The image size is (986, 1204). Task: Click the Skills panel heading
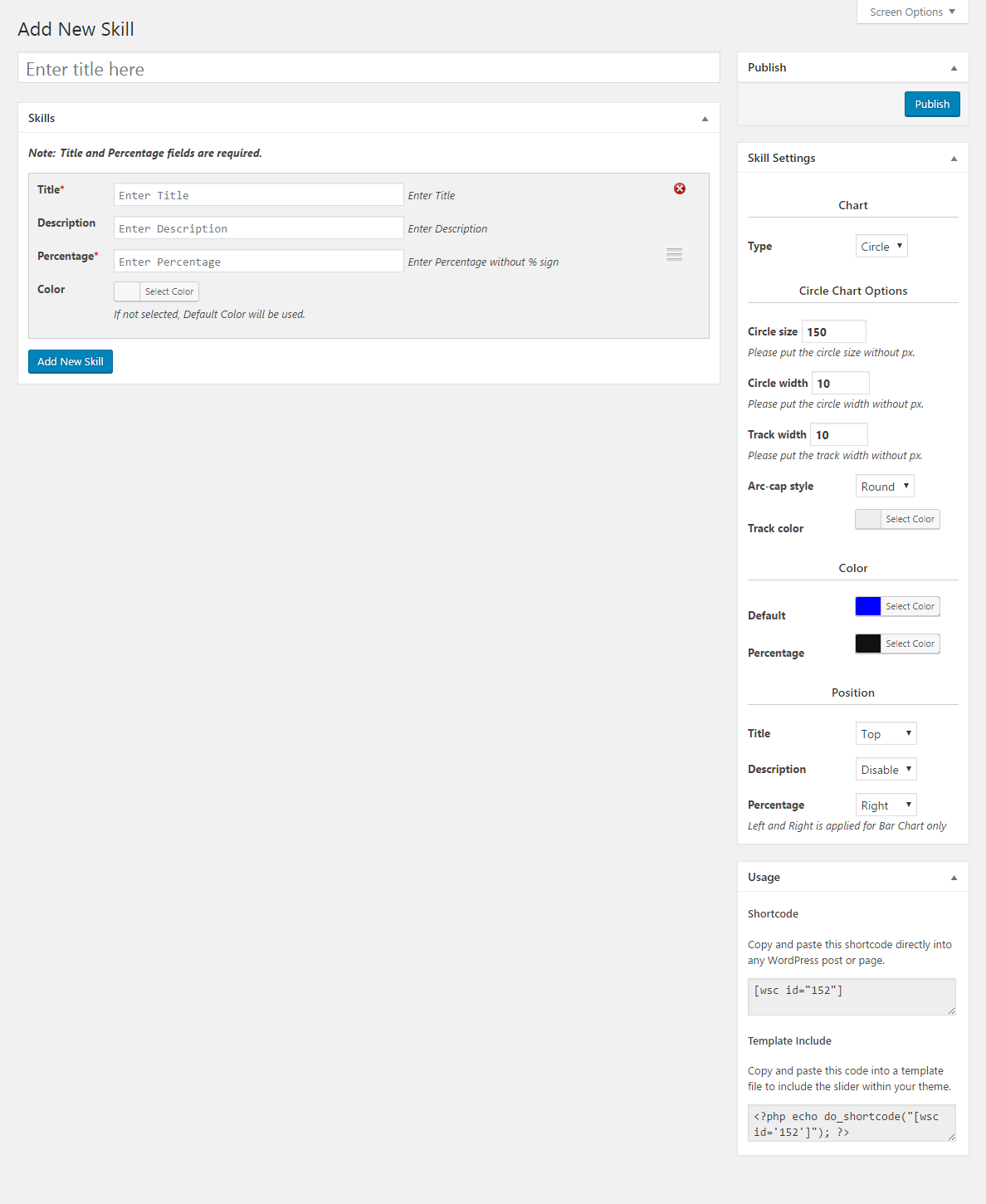point(41,118)
